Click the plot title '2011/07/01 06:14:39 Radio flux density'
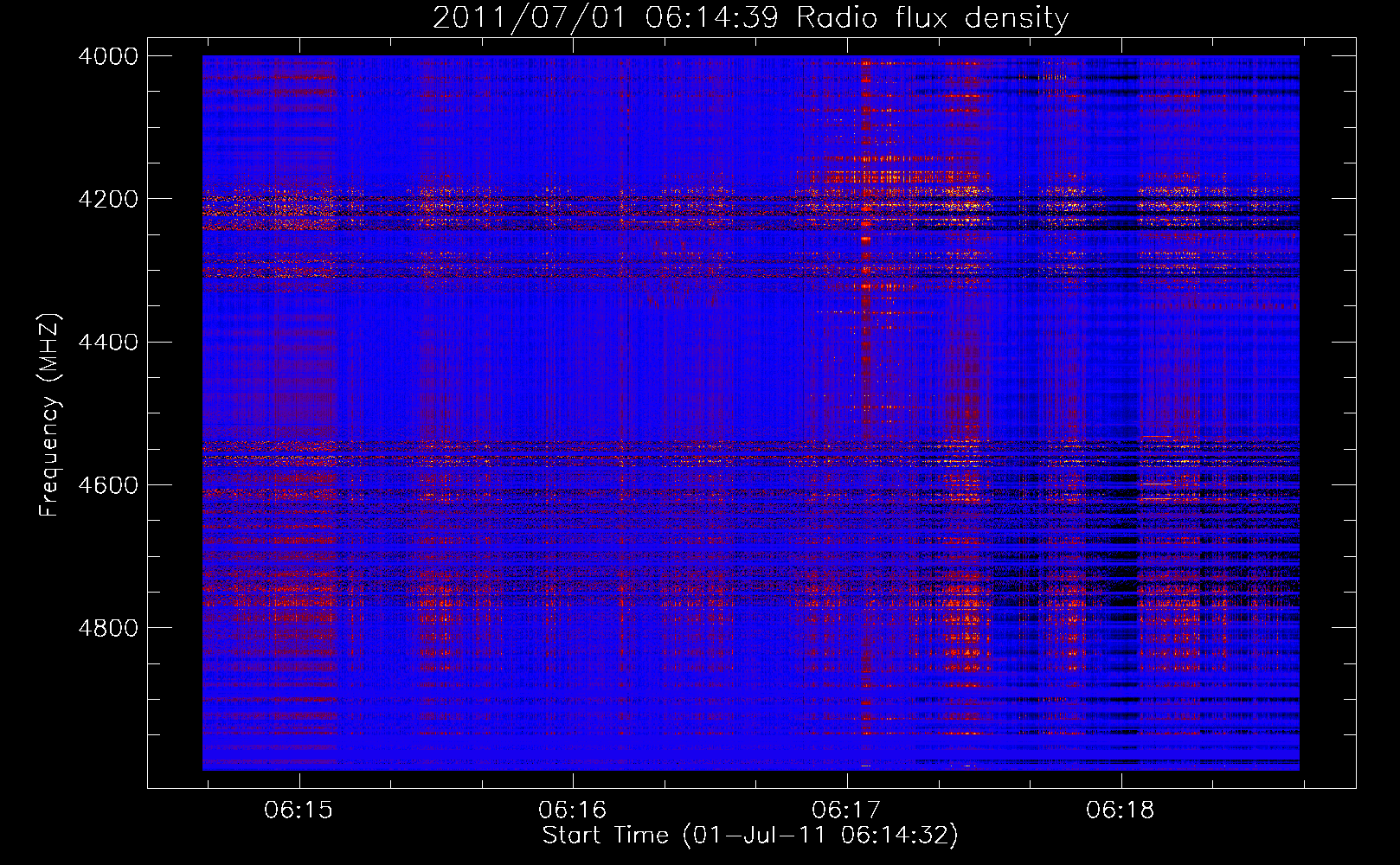The height and width of the screenshot is (865, 1400). click(x=750, y=17)
